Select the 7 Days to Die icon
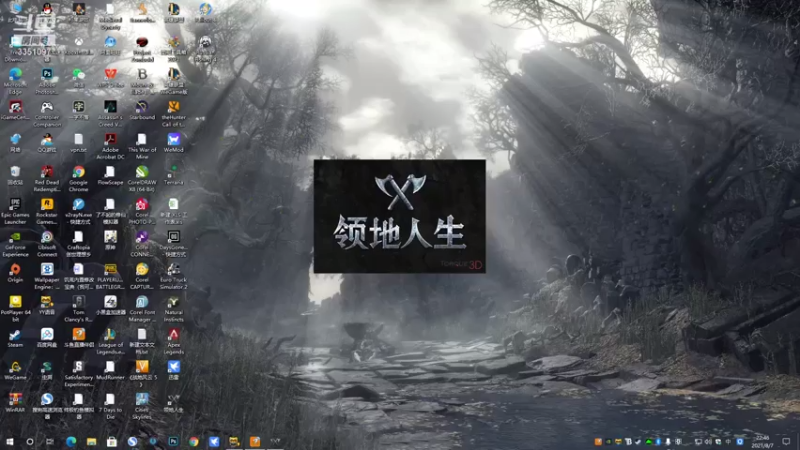 pyautogui.click(x=110, y=405)
